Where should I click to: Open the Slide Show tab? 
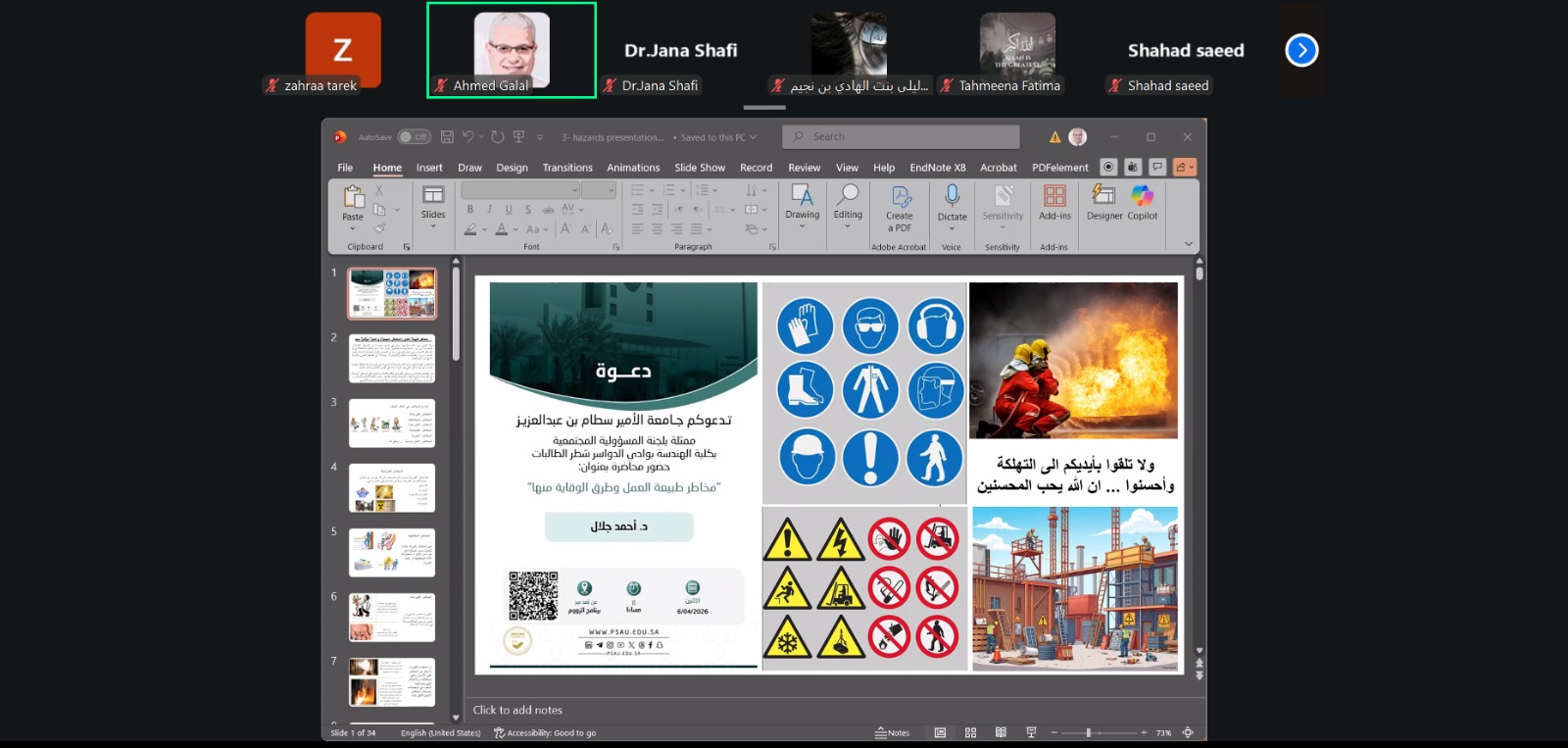(700, 168)
